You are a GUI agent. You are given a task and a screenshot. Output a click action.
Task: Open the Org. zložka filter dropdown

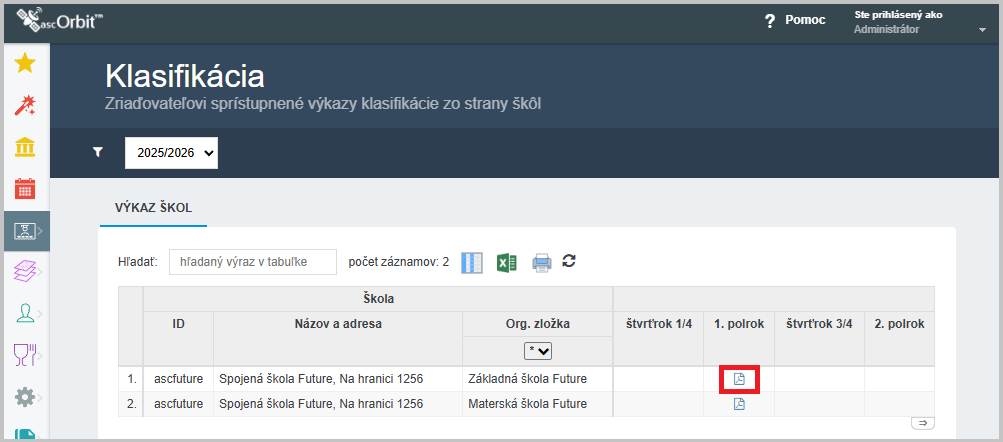coord(538,351)
